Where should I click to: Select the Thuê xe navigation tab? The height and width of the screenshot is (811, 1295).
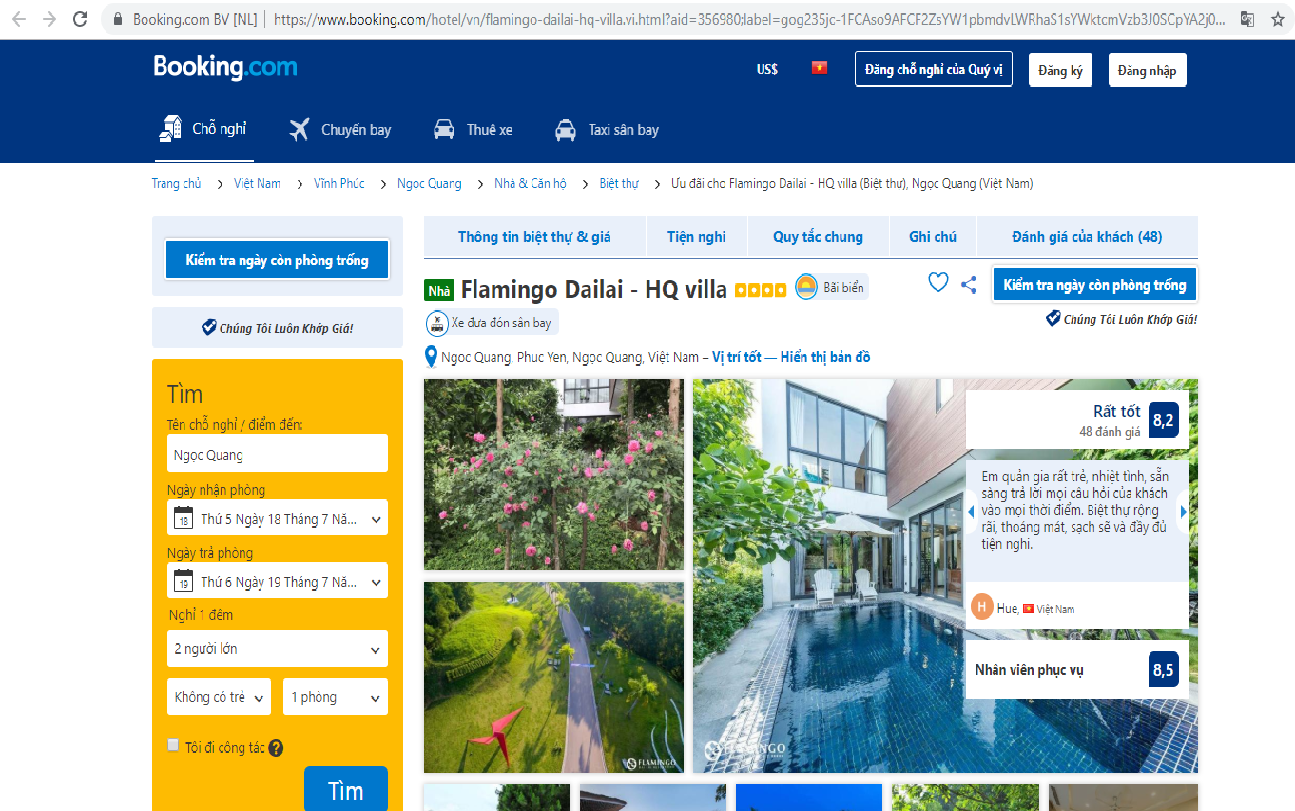[473, 130]
